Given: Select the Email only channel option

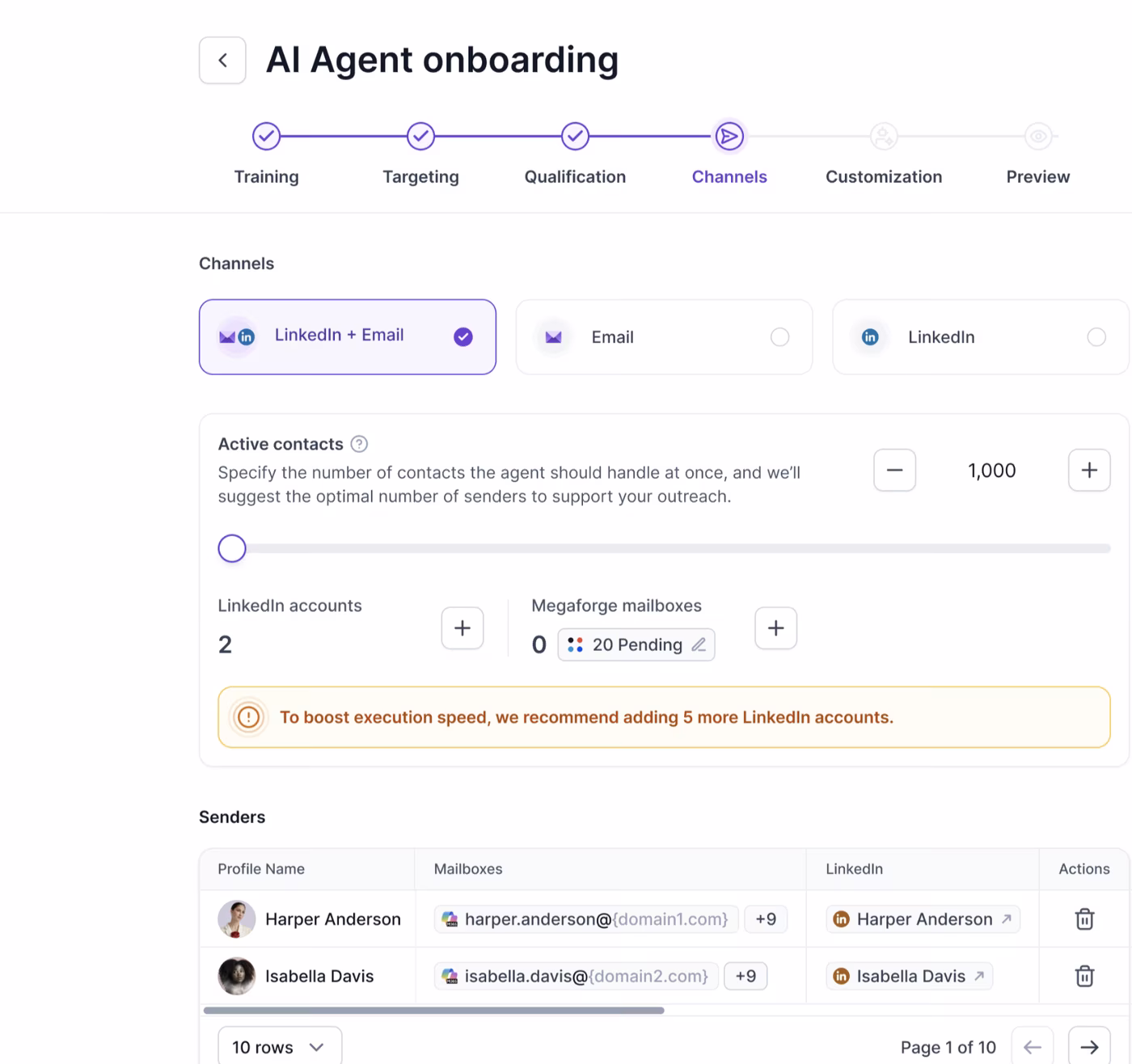Looking at the screenshot, I should (664, 336).
